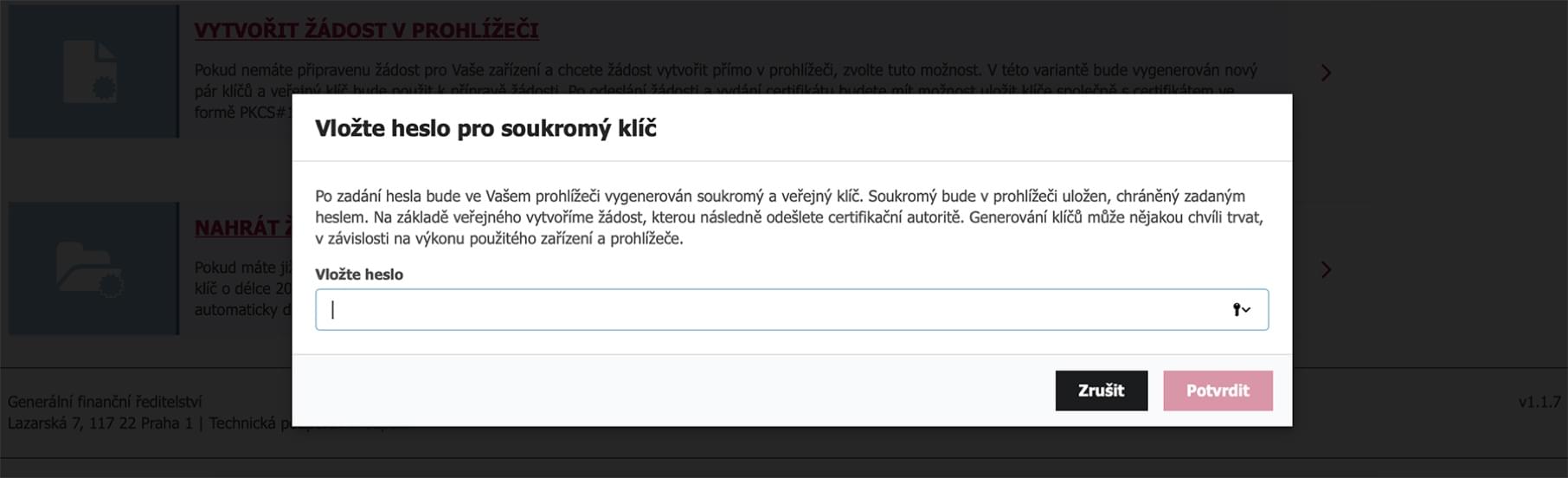Click the 'Vložte heslo' field label
This screenshot has width=1568, height=478.
359,275
